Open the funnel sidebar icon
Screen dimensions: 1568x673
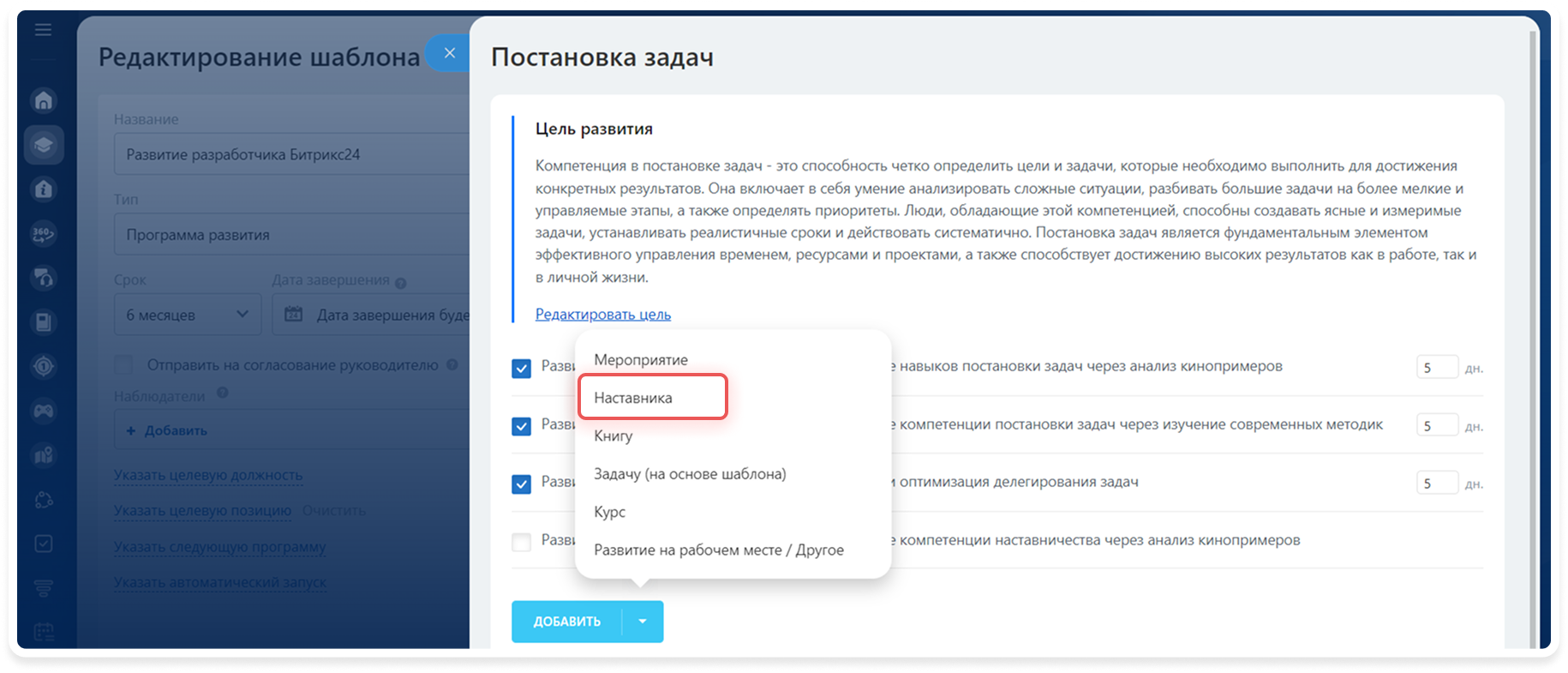tap(44, 588)
